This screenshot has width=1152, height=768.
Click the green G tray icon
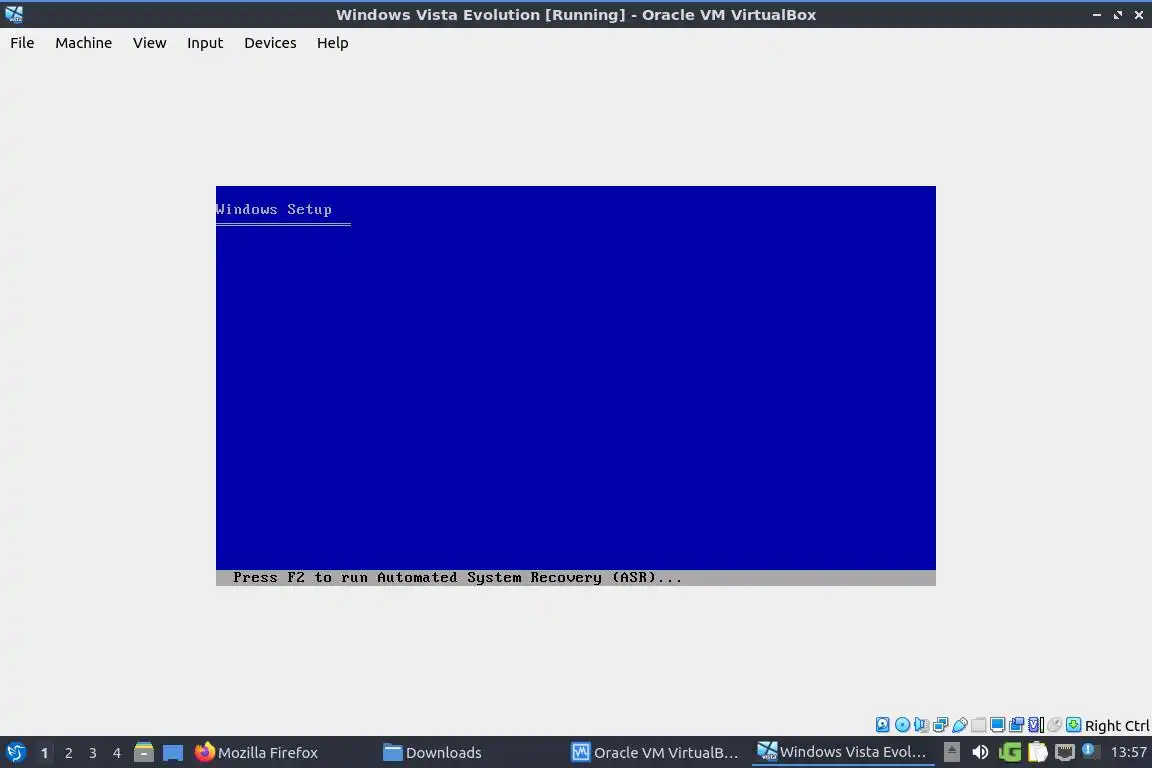pyautogui.click(x=1009, y=752)
